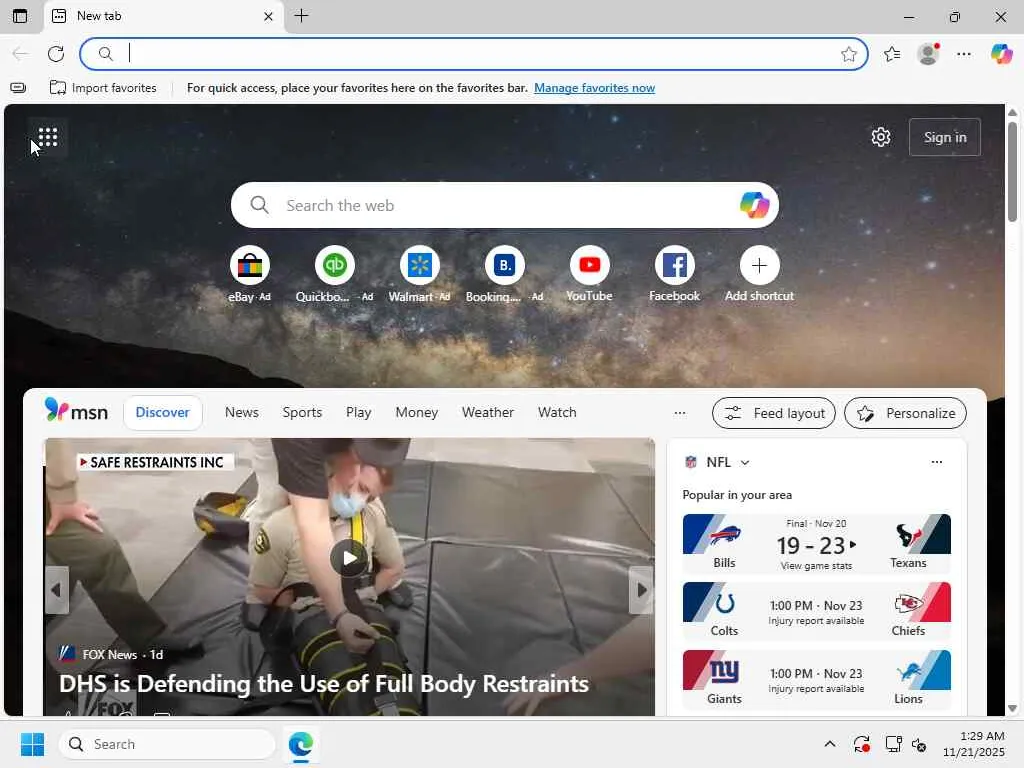Open NFL card more options
Screen dimensions: 1024x768
[936, 462]
